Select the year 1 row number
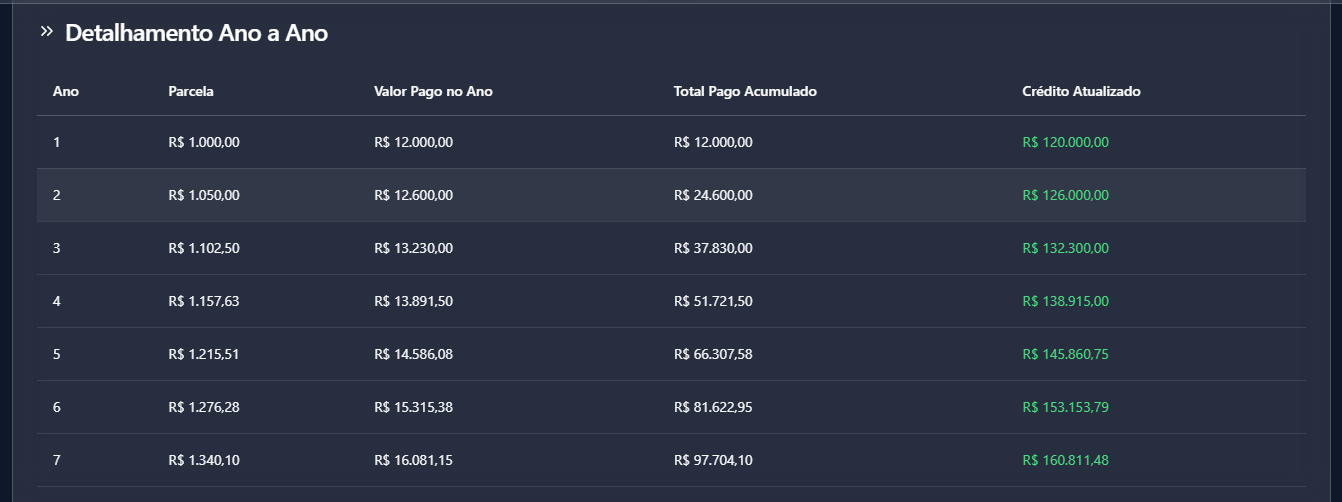This screenshot has height=502, width=1342. coord(57,142)
